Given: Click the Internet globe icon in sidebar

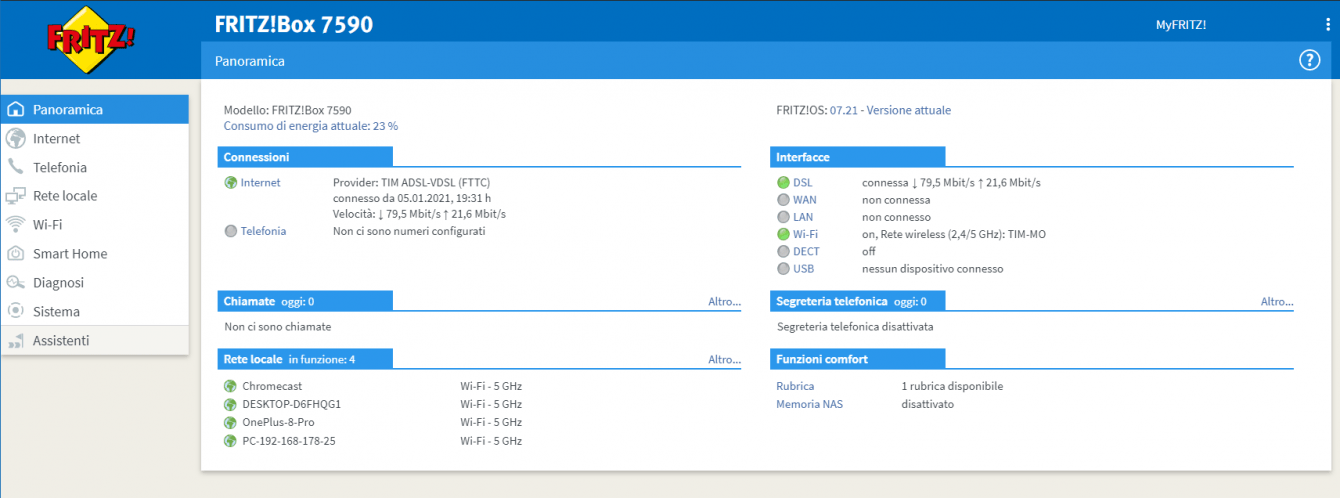Looking at the screenshot, I should click(15, 138).
